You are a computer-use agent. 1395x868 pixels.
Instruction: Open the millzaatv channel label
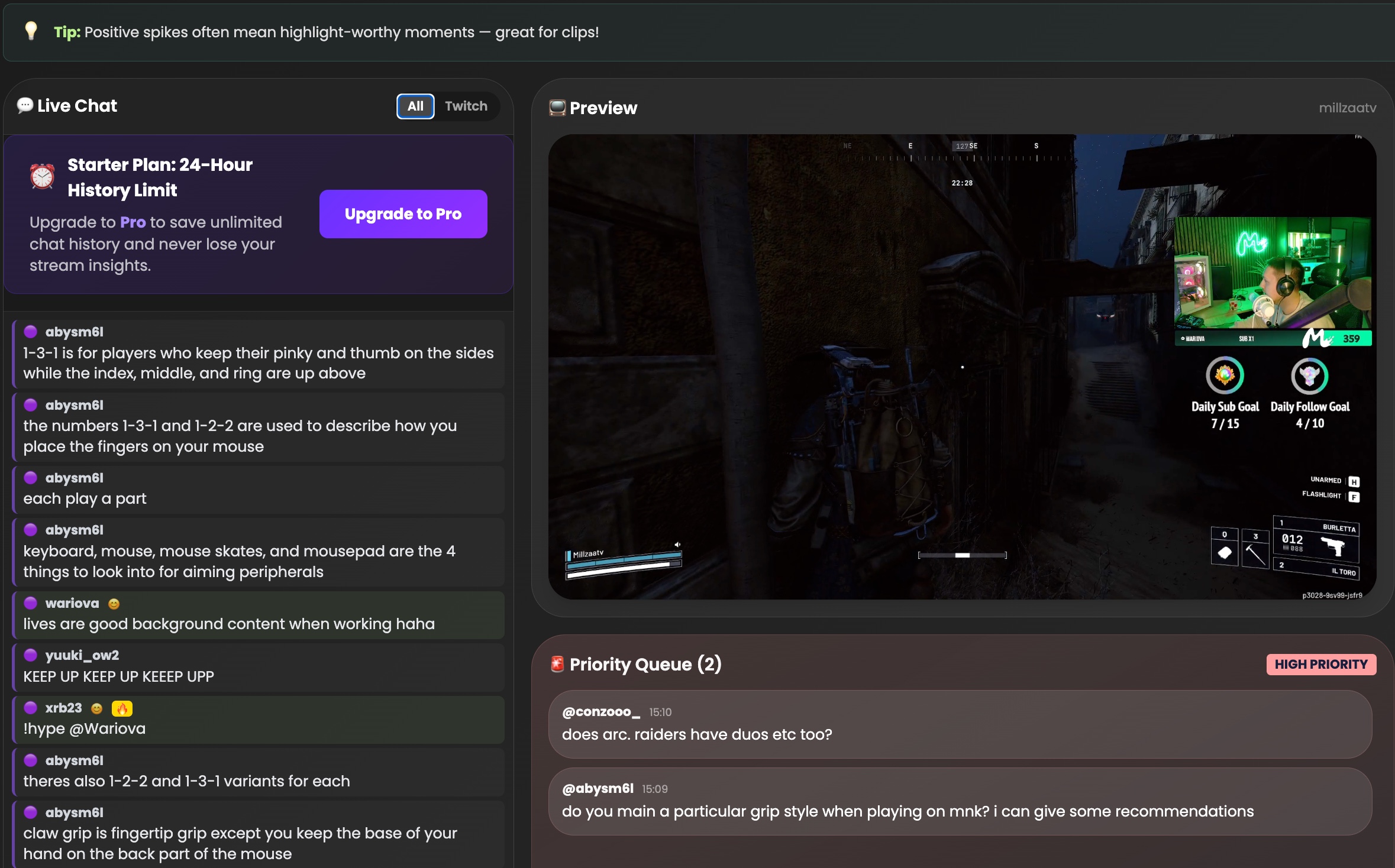[x=1347, y=108]
